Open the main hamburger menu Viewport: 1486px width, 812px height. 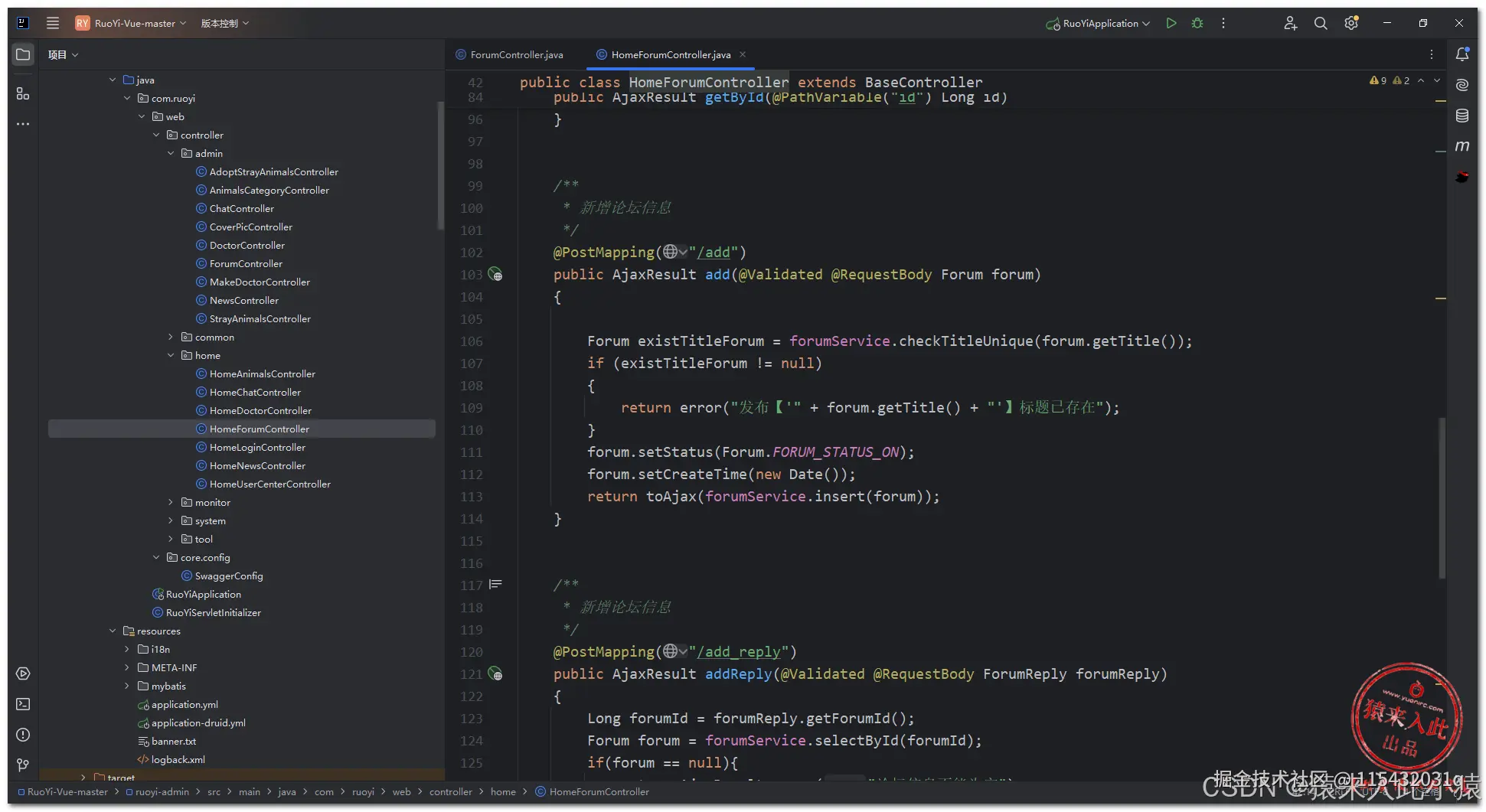[x=53, y=23]
